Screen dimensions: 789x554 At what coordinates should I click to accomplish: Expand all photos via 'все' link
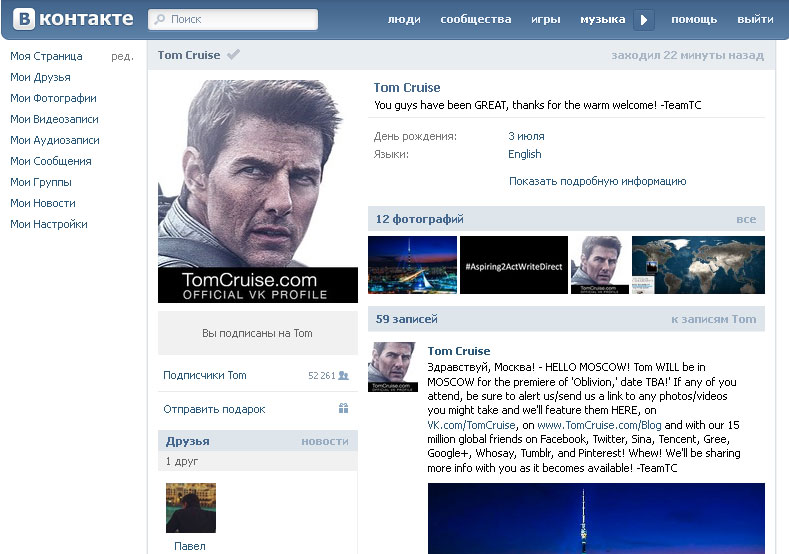tap(746, 219)
